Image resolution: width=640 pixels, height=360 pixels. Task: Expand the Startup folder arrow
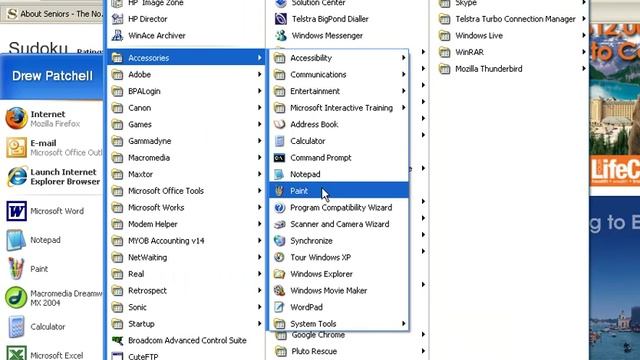pos(260,324)
